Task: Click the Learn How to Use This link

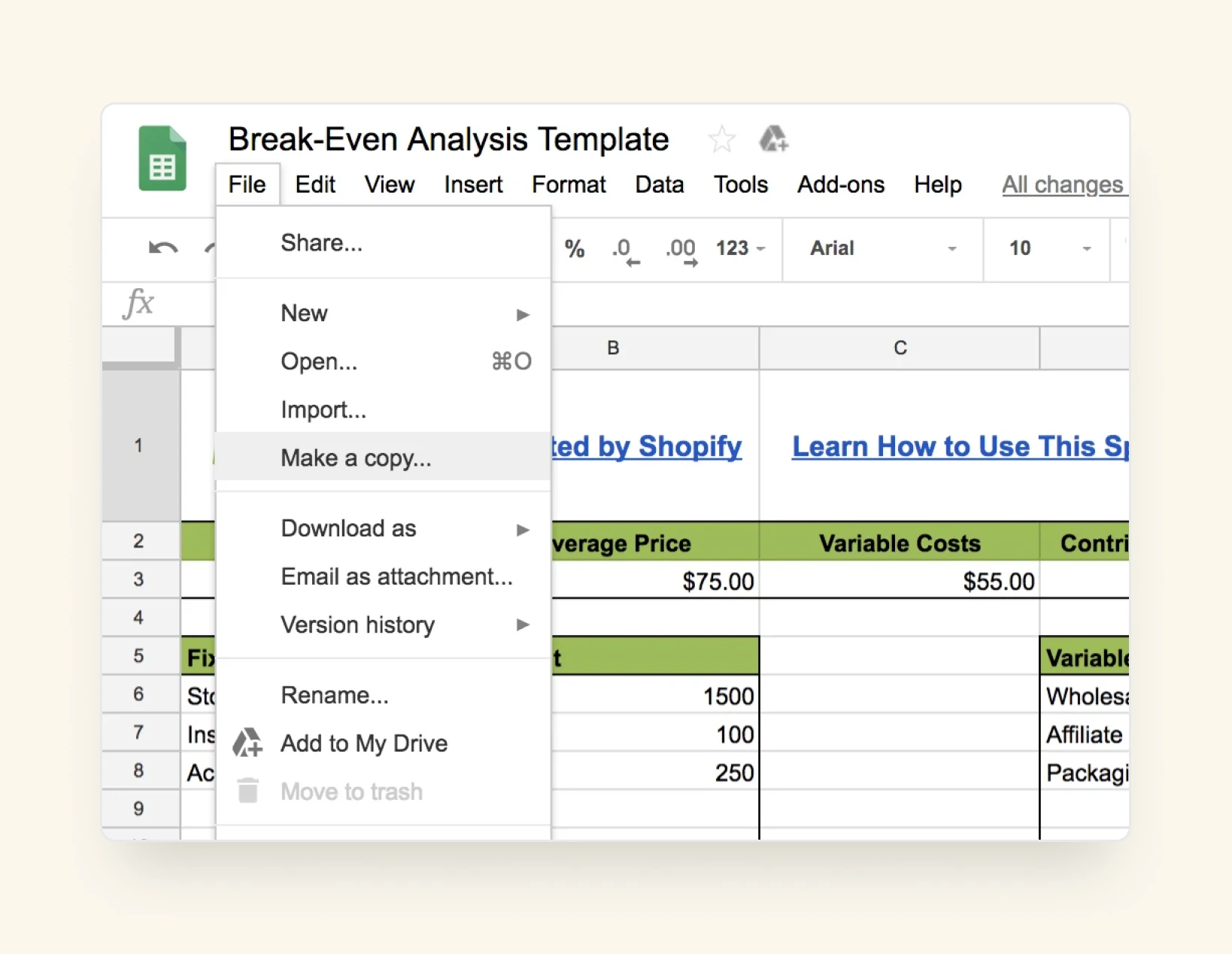Action: pos(960,447)
